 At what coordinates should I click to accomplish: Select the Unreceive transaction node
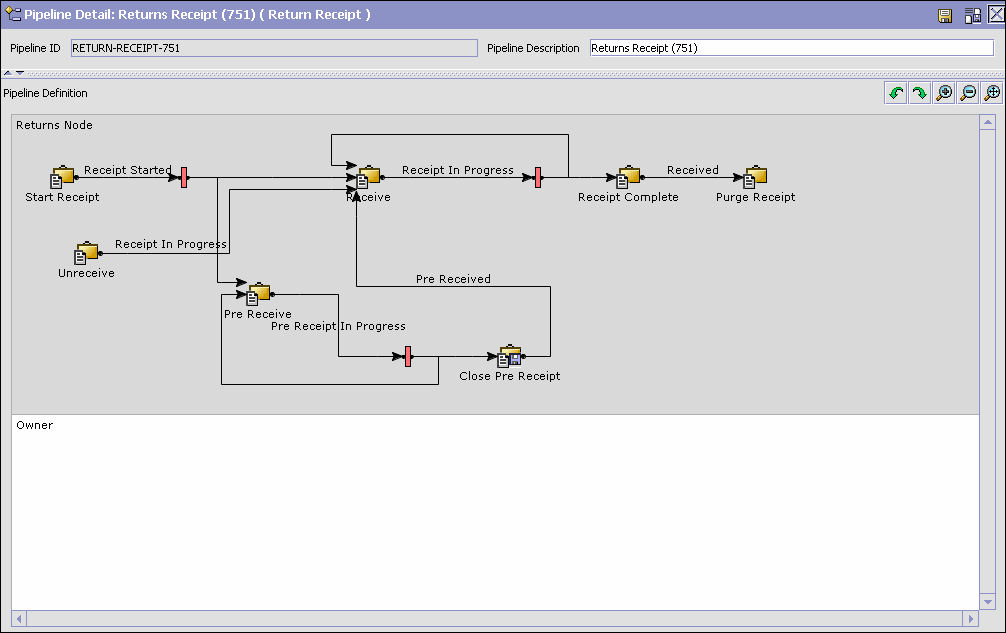point(87,253)
